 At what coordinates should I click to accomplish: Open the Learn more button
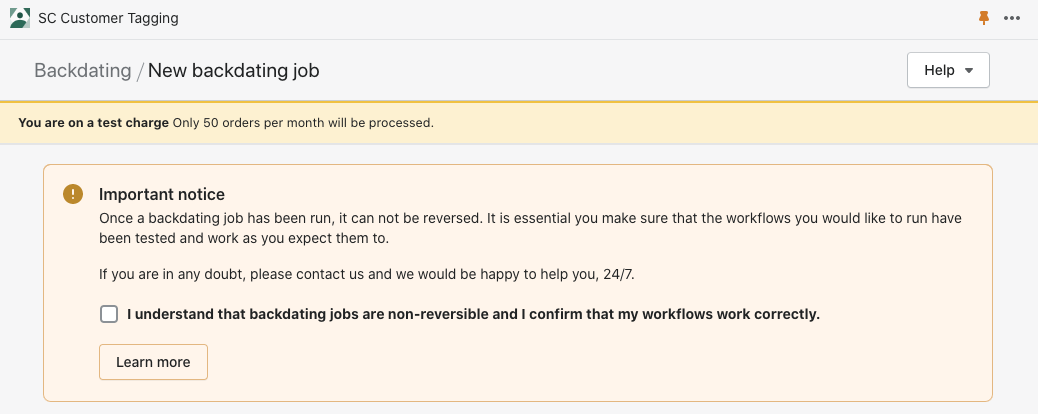pyautogui.click(x=154, y=362)
